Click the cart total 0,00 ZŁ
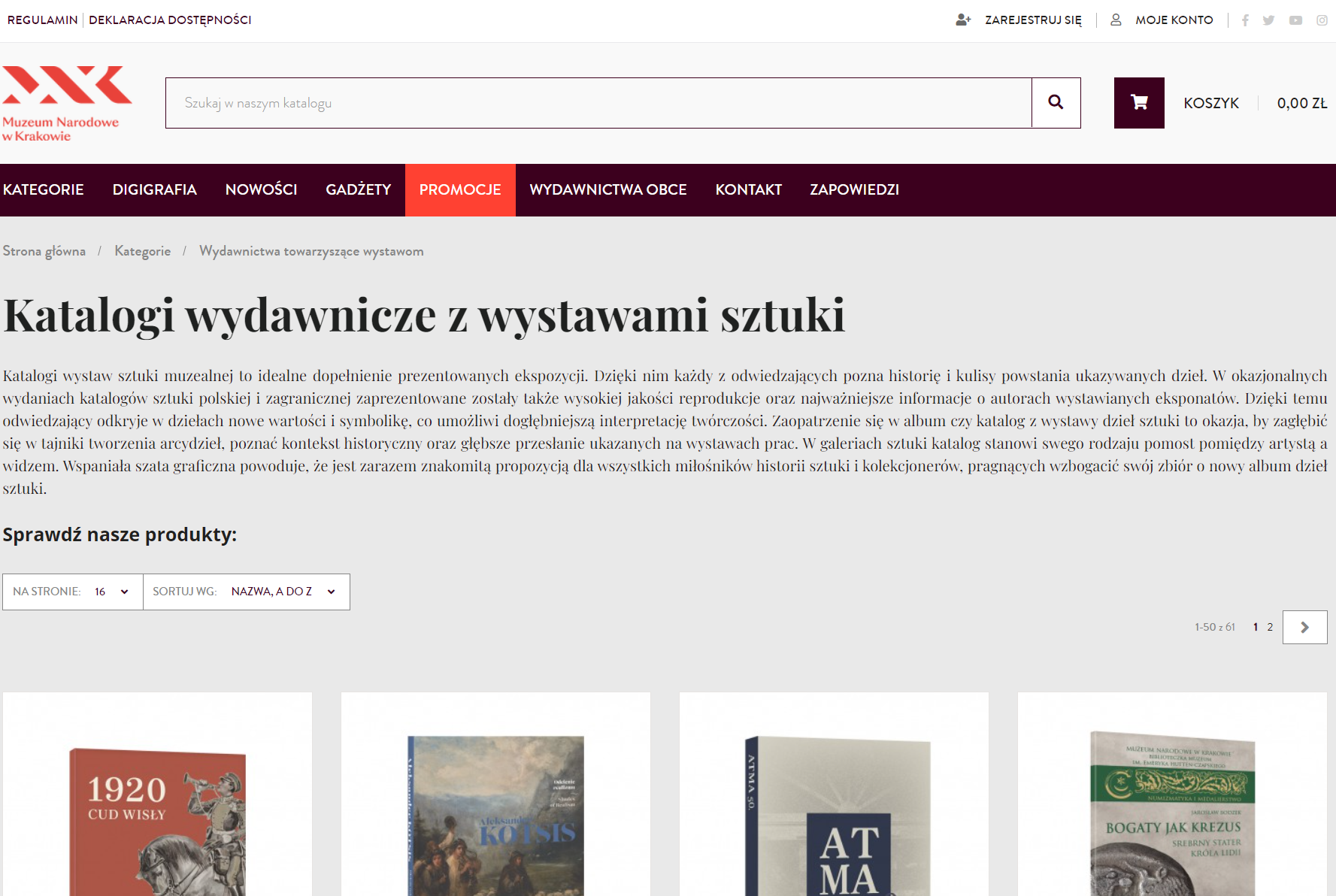The width and height of the screenshot is (1336, 896). (x=1301, y=103)
